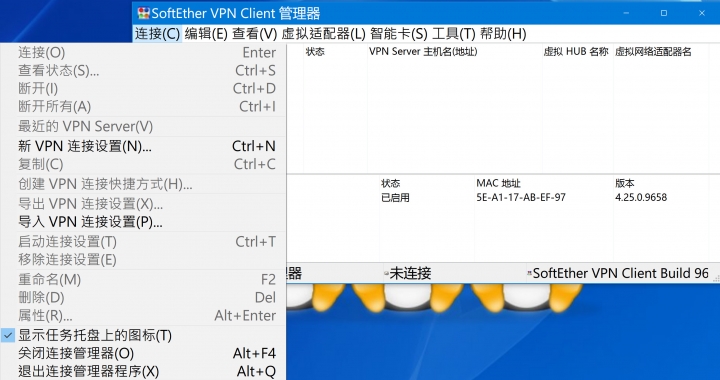
Task: Select 退出连接管理器程序(X) menu entry
Action: (143, 371)
